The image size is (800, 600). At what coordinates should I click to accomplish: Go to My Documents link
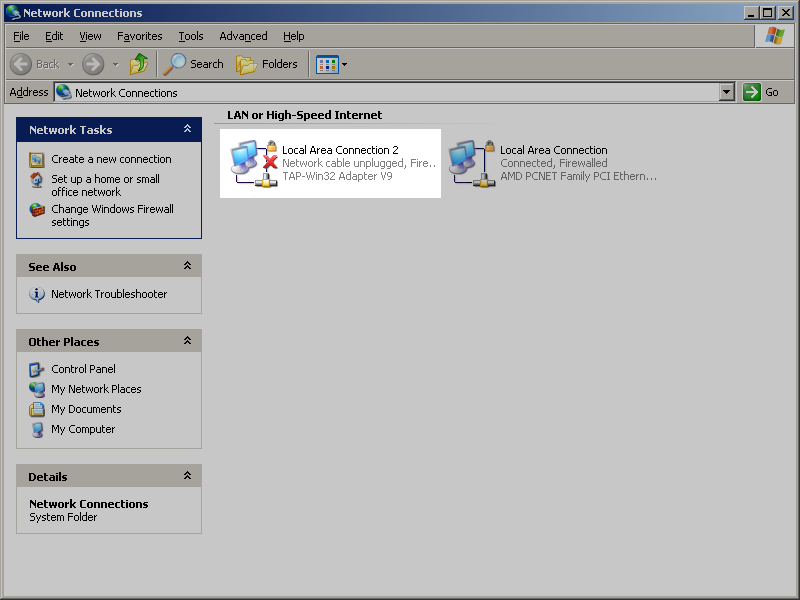[86, 409]
